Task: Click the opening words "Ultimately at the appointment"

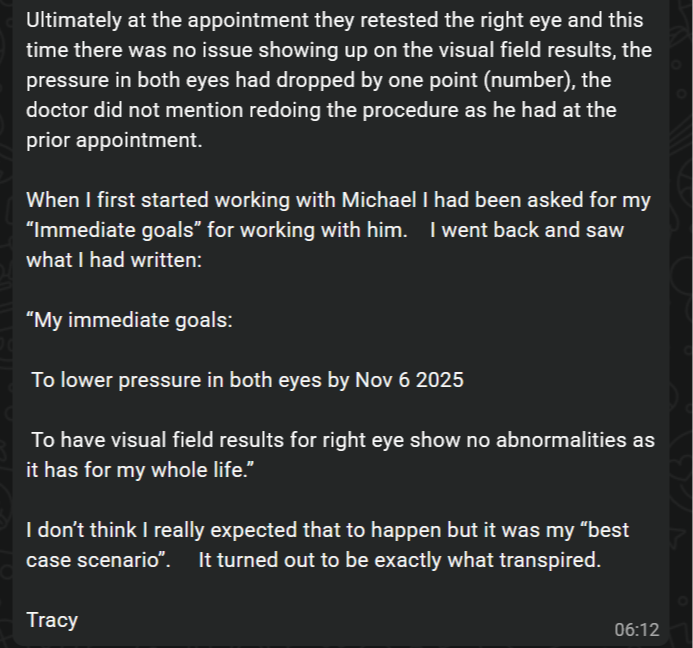Action: 150,20
